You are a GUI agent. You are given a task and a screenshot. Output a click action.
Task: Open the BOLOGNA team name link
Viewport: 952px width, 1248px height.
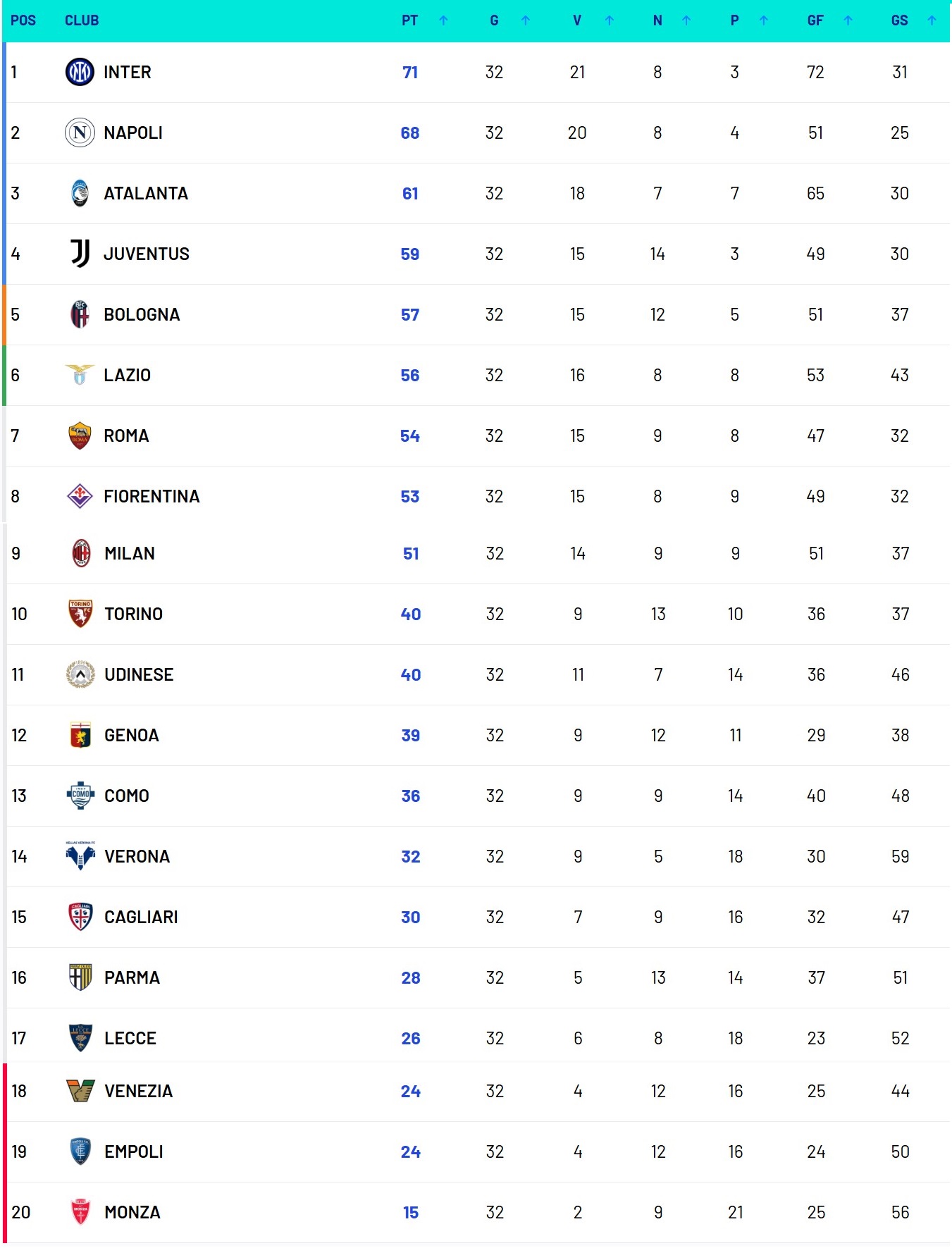coord(142,314)
